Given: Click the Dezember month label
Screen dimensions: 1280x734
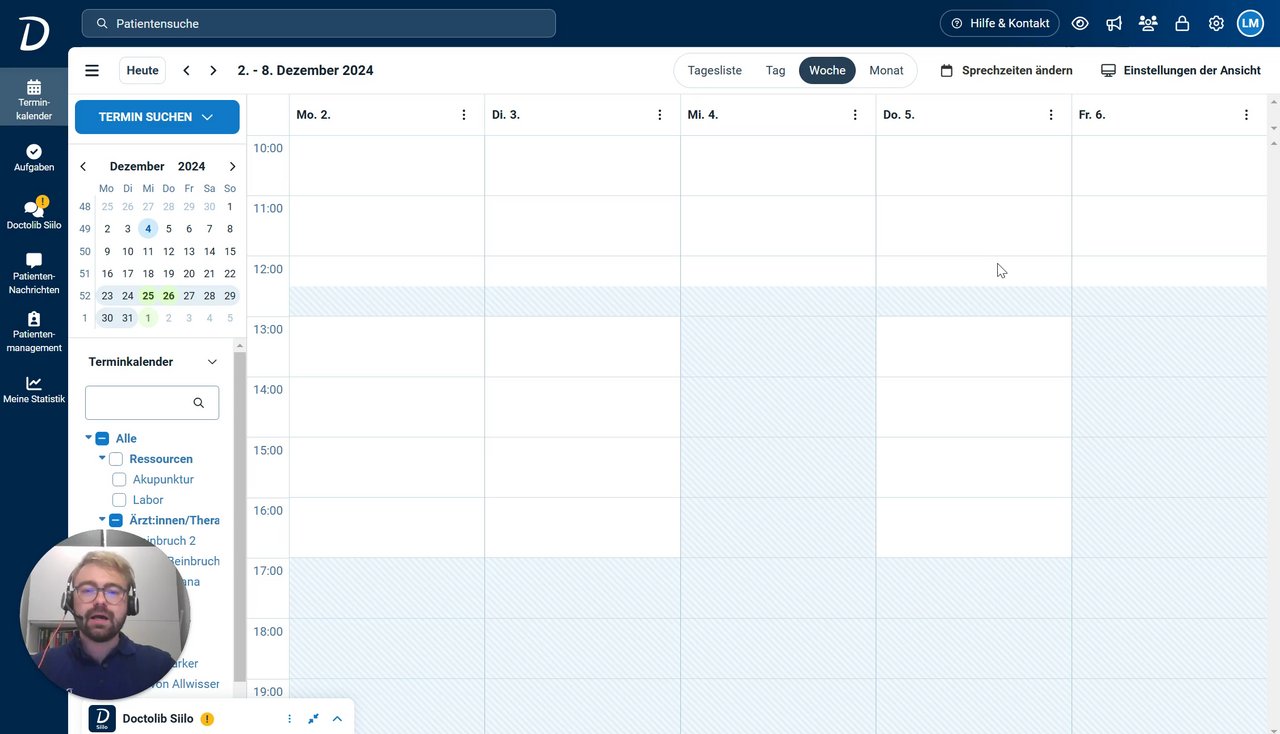Looking at the screenshot, I should (x=137, y=167).
